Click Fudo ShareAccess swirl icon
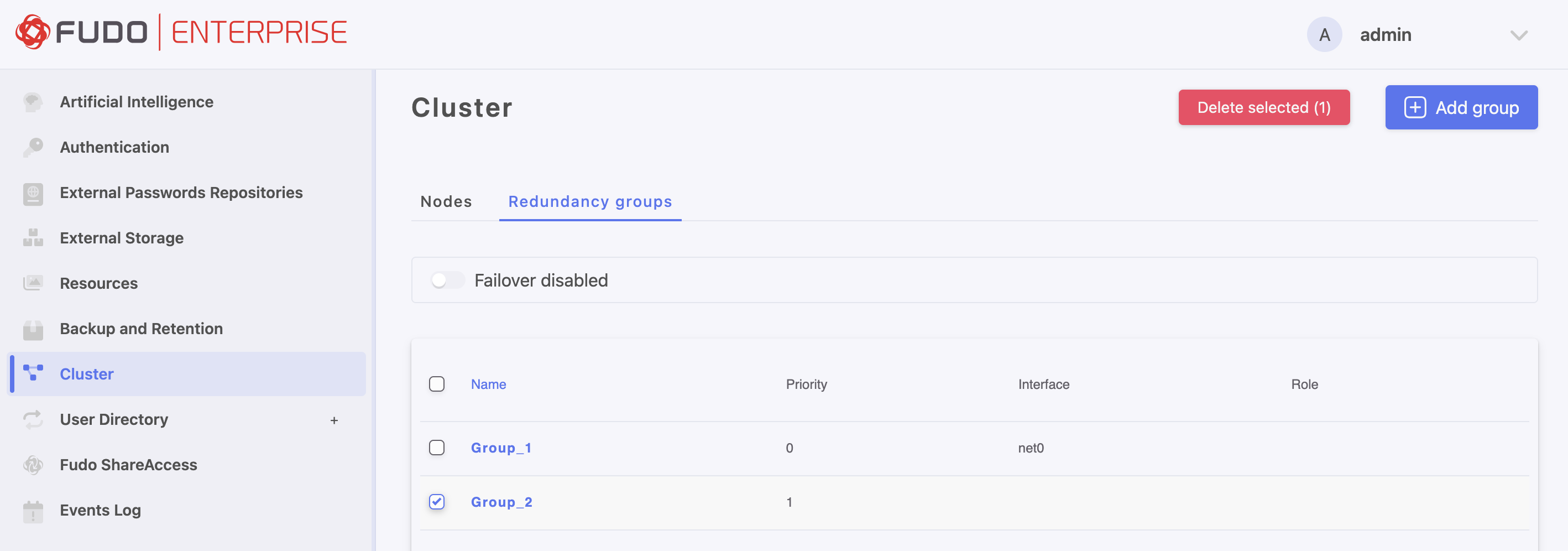Screen dimensions: 1568x551 click(x=33, y=465)
